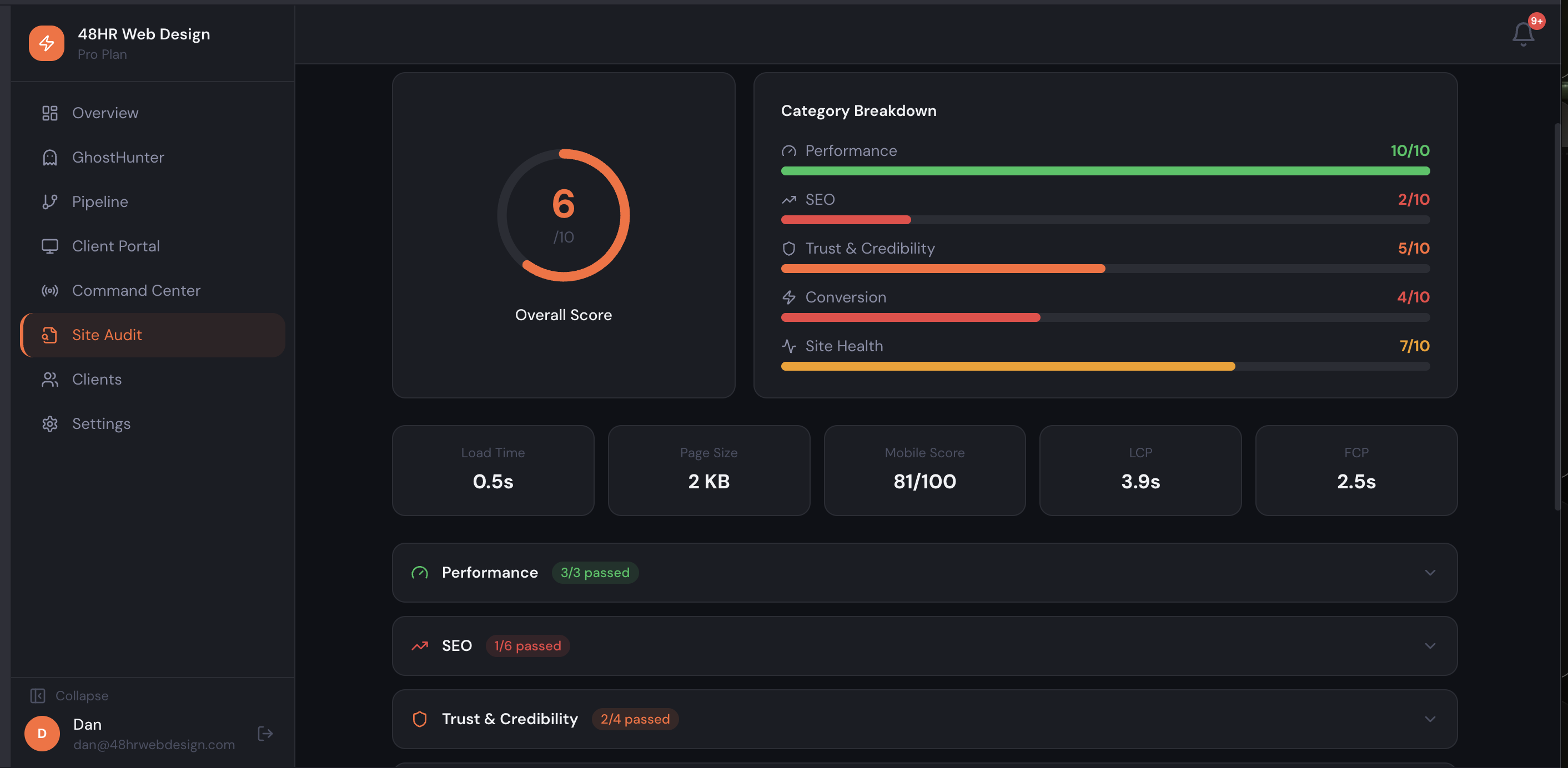Click the Clients people icon
Screen dimensions: 1568x768
(50, 379)
